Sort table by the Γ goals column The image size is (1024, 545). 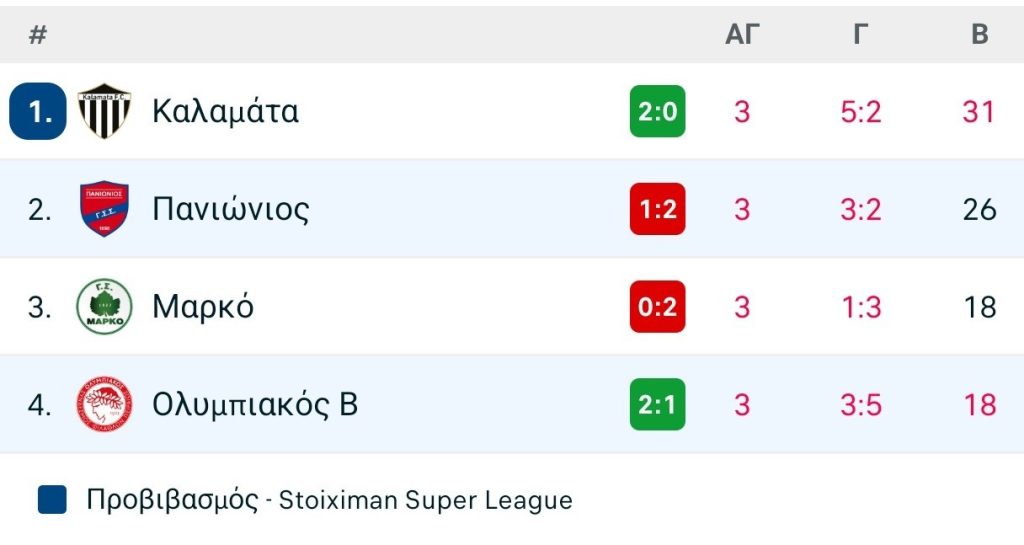pyautogui.click(x=861, y=35)
